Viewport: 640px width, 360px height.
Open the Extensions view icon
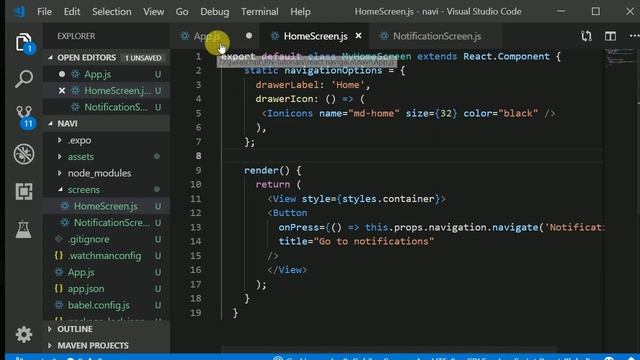(24, 191)
